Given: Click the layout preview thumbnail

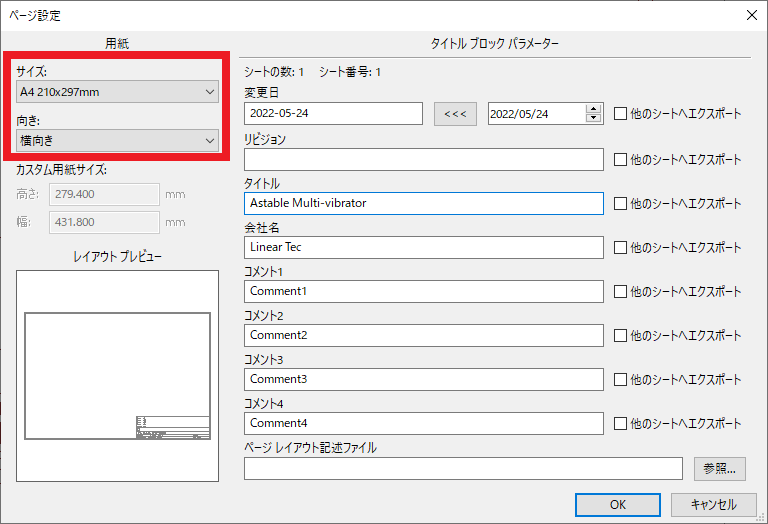Looking at the screenshot, I should tap(118, 376).
